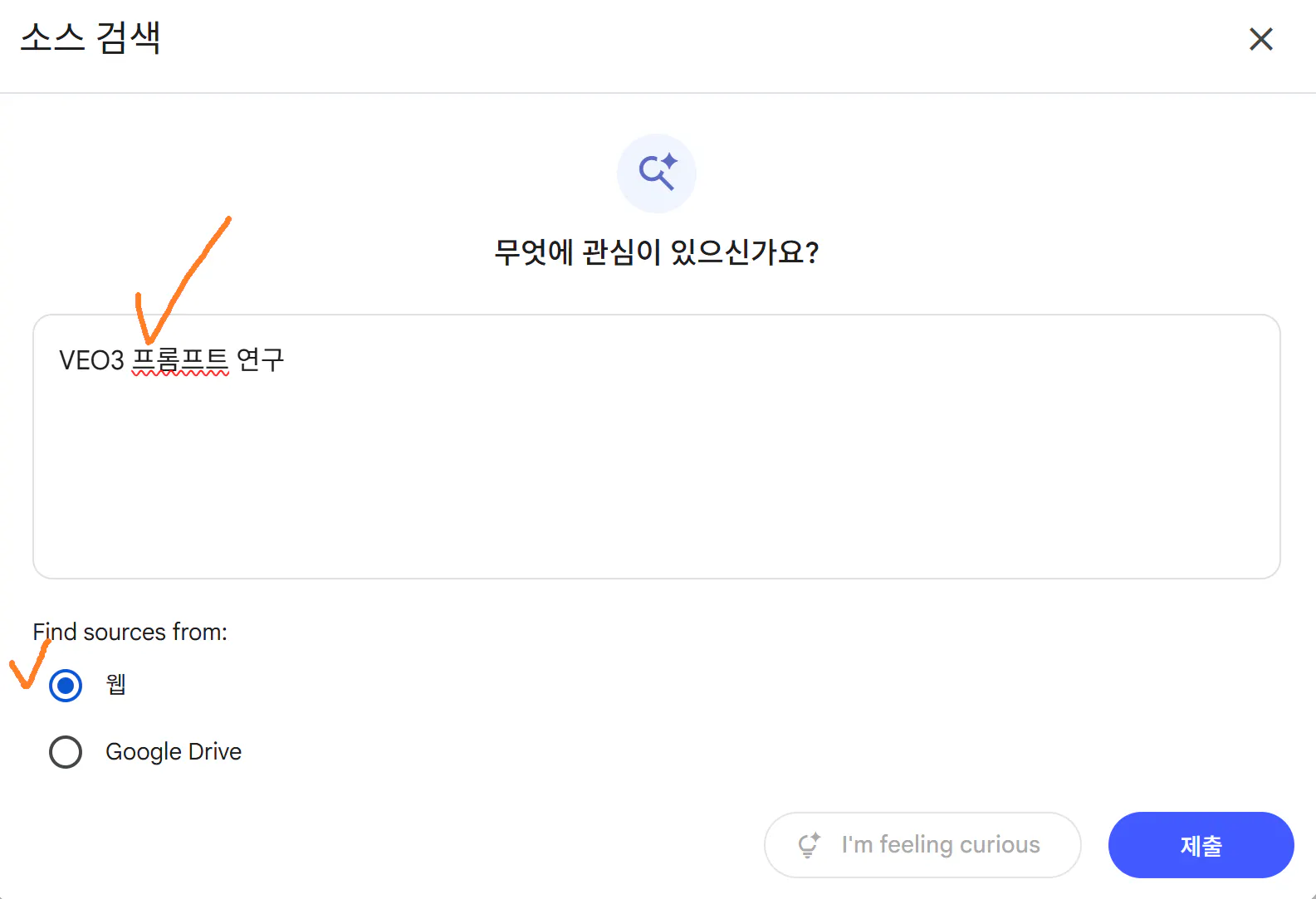Click the 무엇에 관심이 있으신가요? heading
Image resolution: width=1316 pixels, height=899 pixels.
[x=657, y=252]
